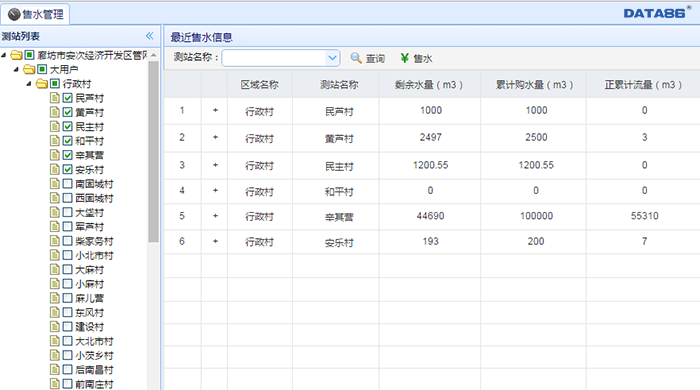700x390 pixels.
Task: Sort by the 剩余水量 (m3) column header
Action: pyautogui.click(x=429, y=84)
